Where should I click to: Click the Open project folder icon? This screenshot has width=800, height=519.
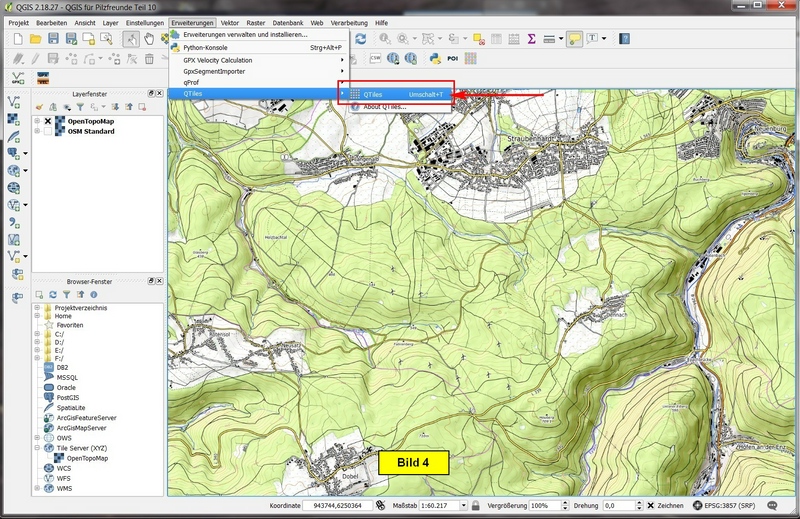point(35,39)
